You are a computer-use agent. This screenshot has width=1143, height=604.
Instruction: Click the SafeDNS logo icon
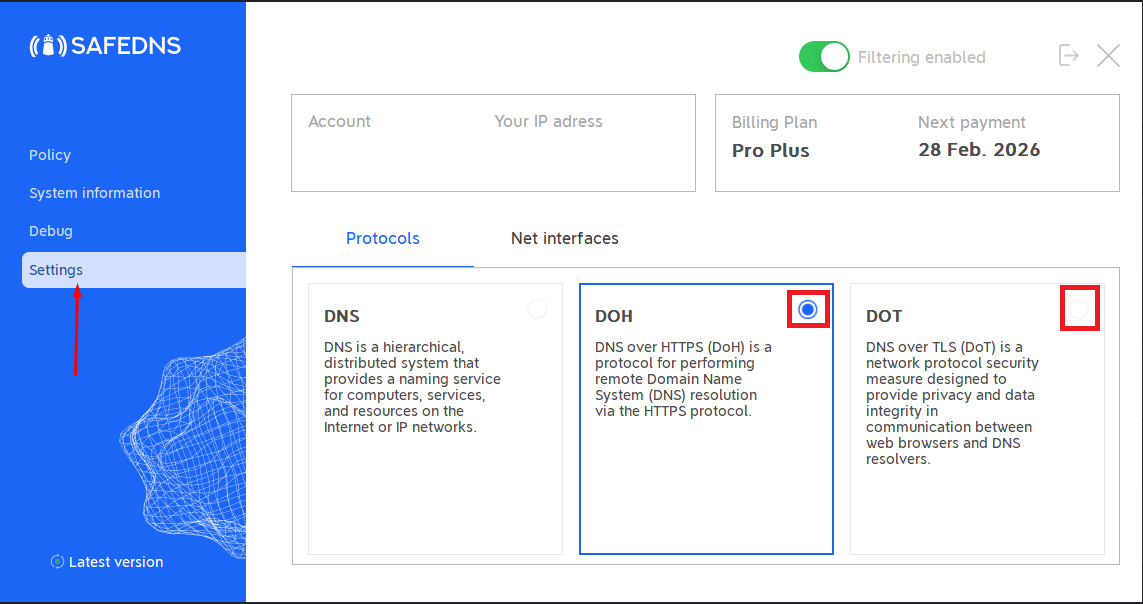48,46
